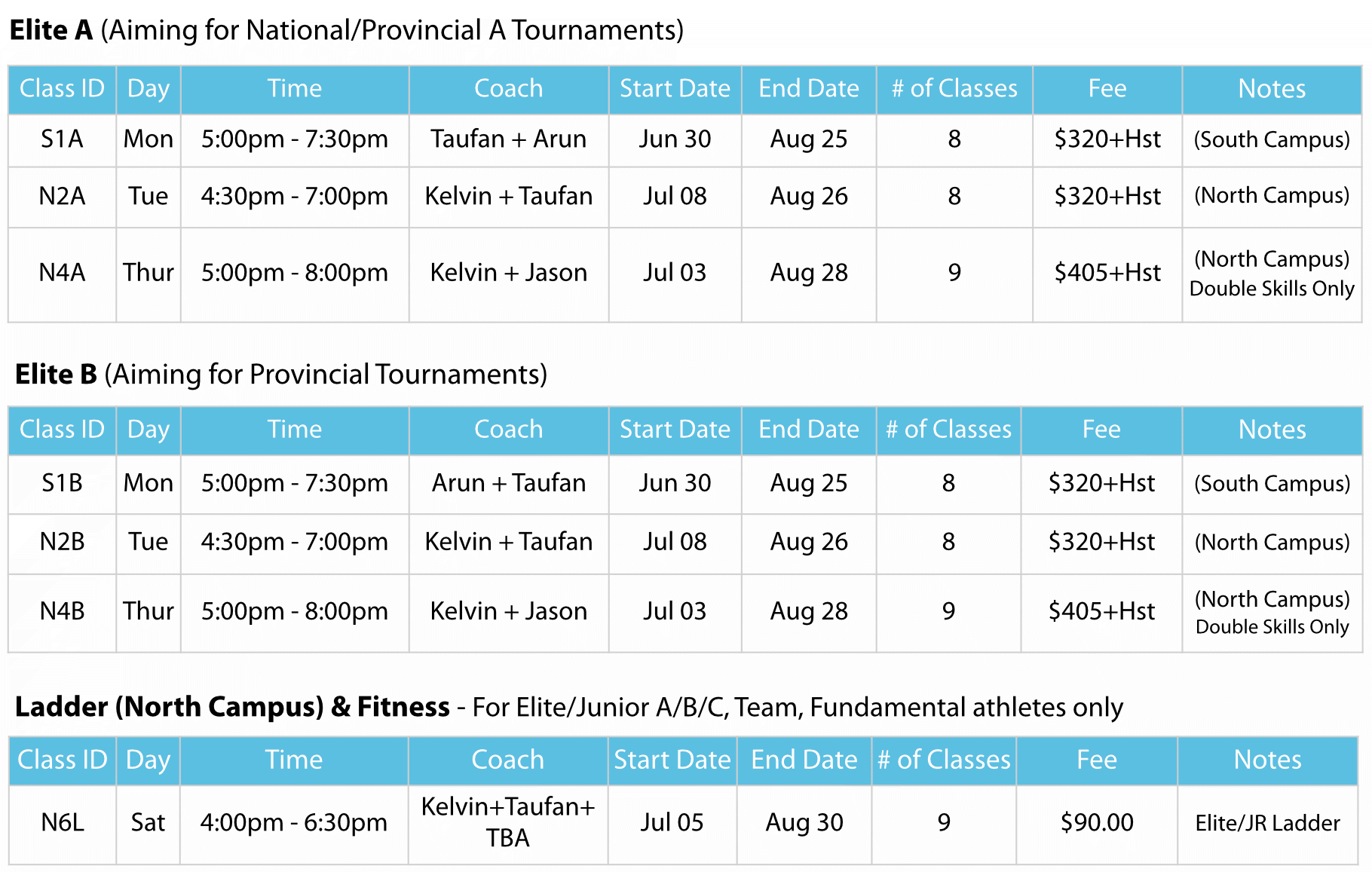Click the S1A class ID cell

click(x=62, y=139)
